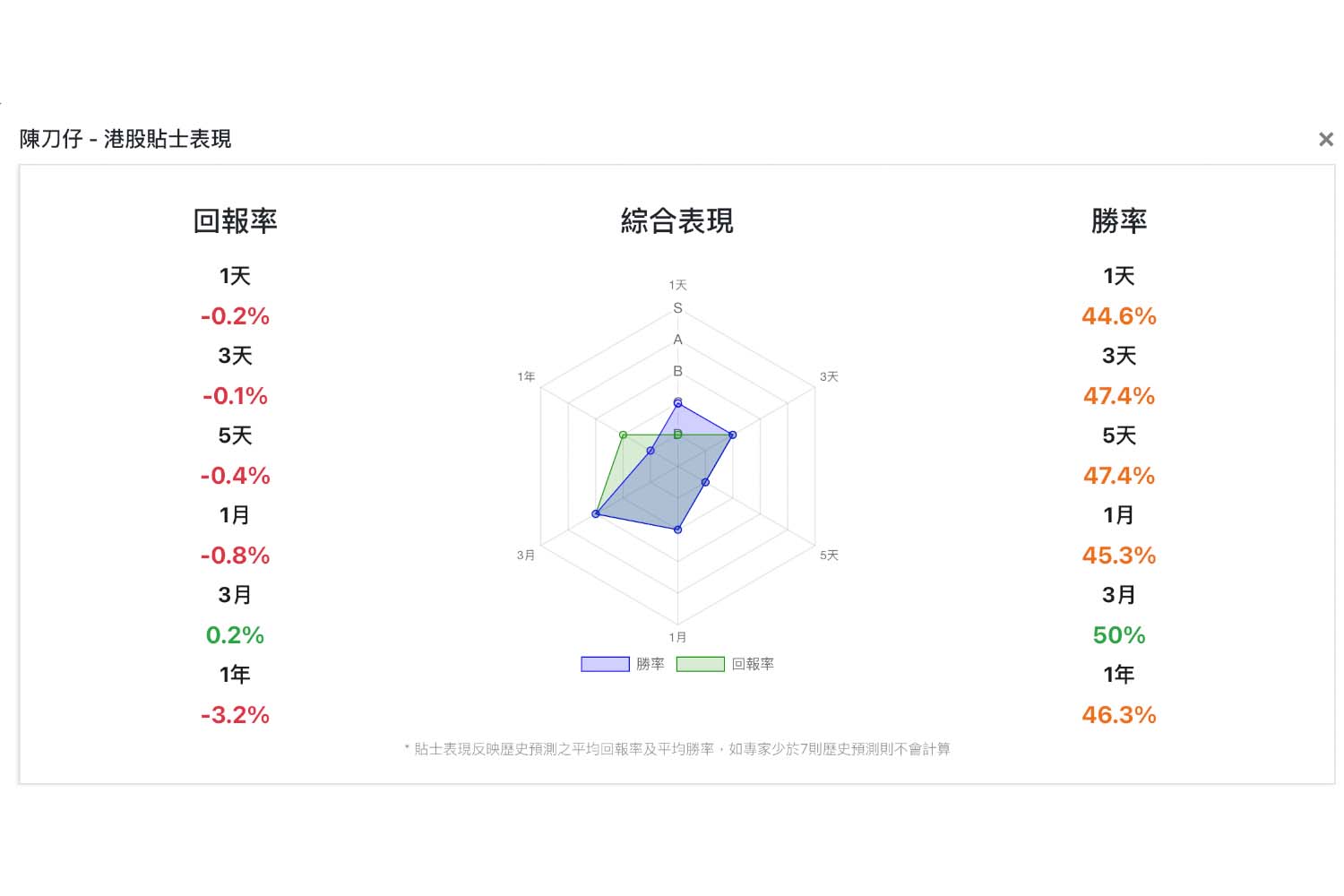Image resolution: width=1344 pixels, height=896 pixels.
Task: Select blue data point on 3天 axis
Action: click(732, 435)
